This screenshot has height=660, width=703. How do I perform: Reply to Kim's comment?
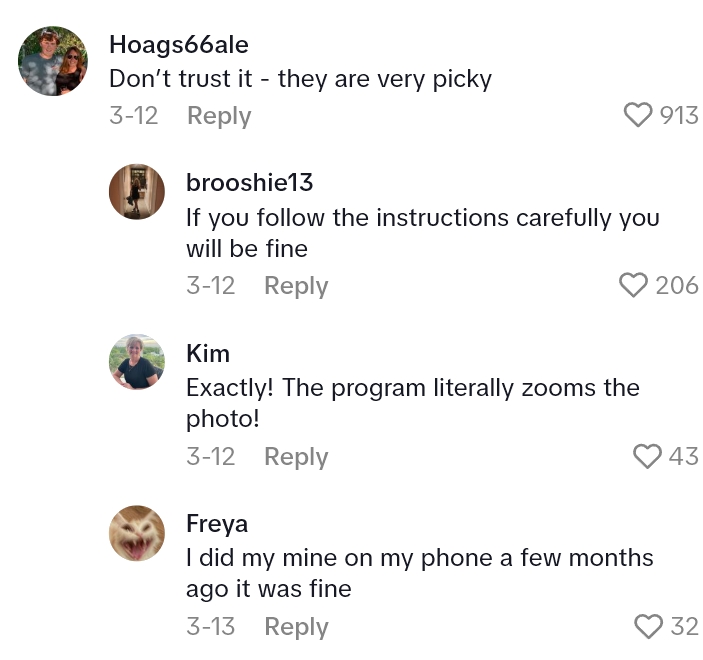pos(296,457)
